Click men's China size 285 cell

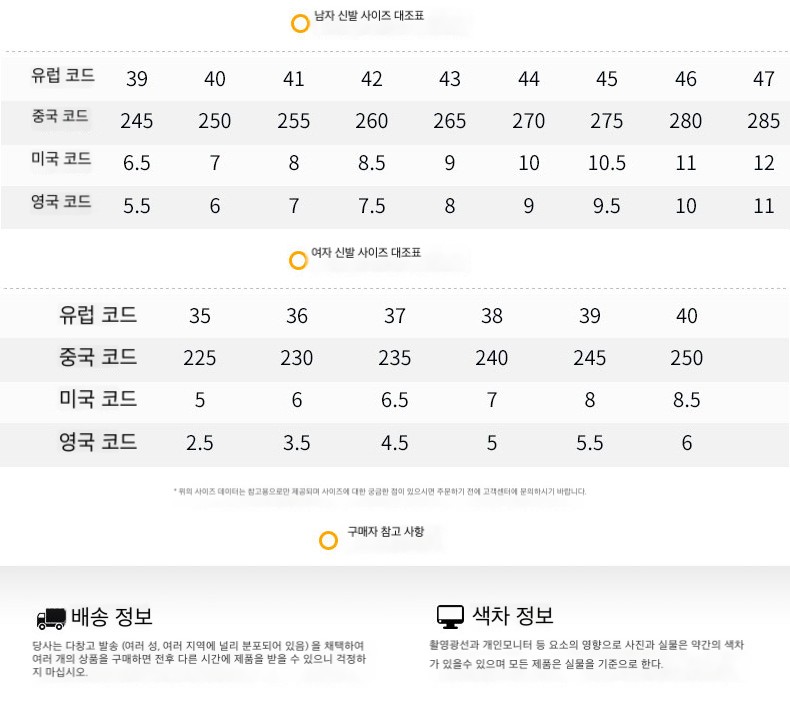pos(764,121)
